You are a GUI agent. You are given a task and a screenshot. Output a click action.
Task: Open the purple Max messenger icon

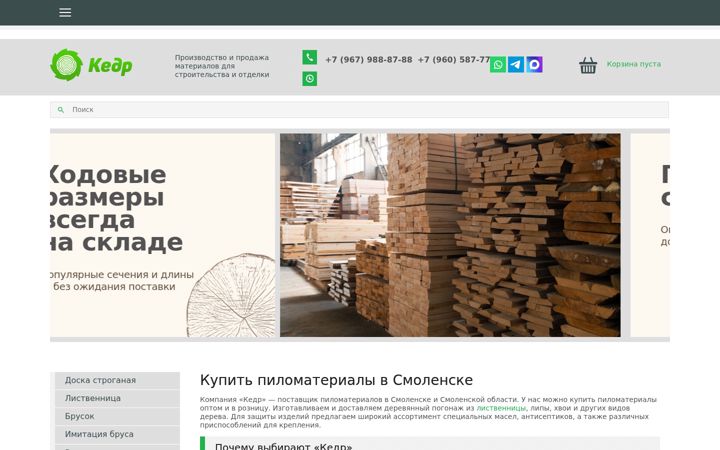click(x=534, y=65)
